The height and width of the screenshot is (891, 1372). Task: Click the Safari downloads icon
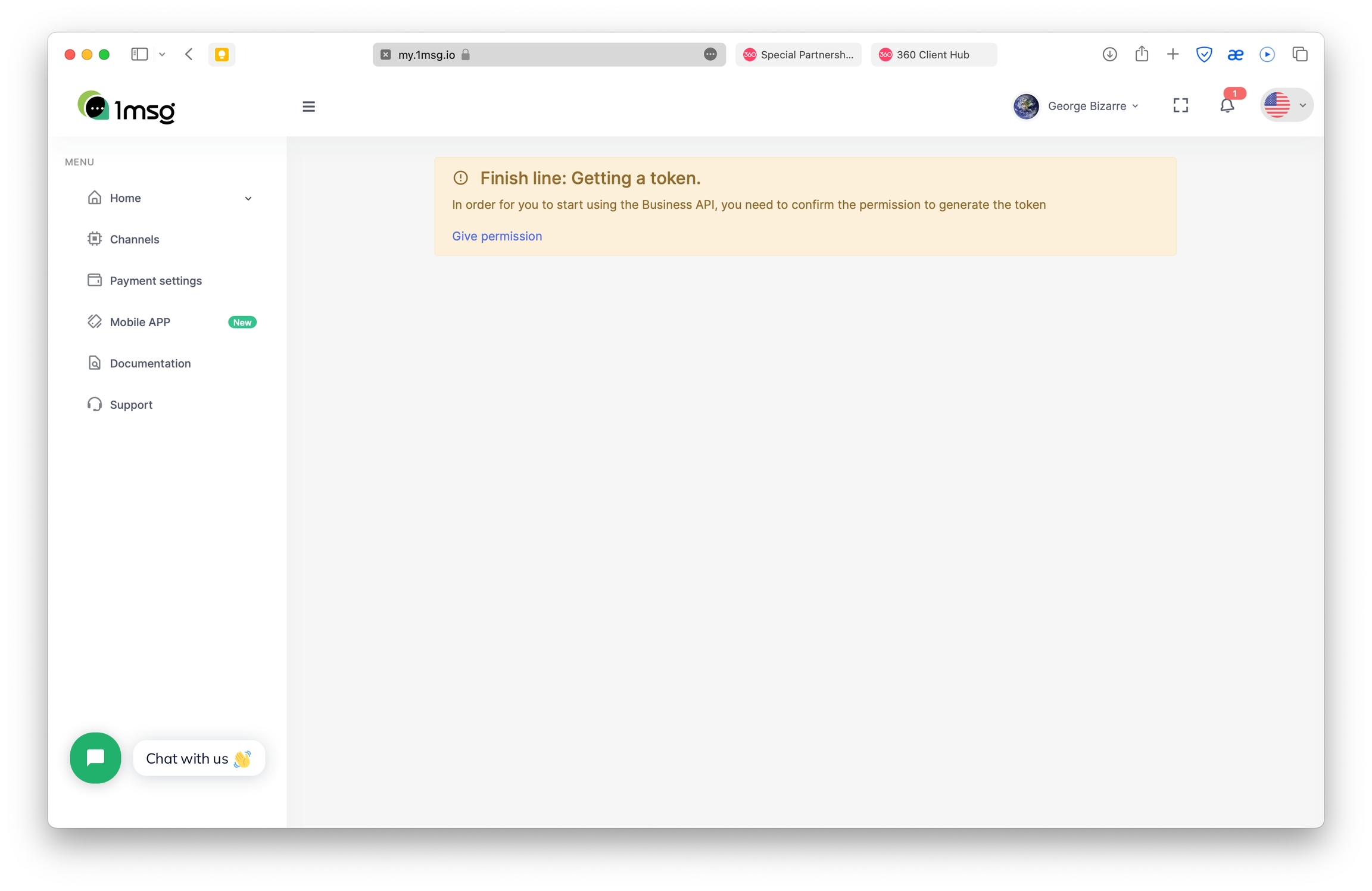1109,54
